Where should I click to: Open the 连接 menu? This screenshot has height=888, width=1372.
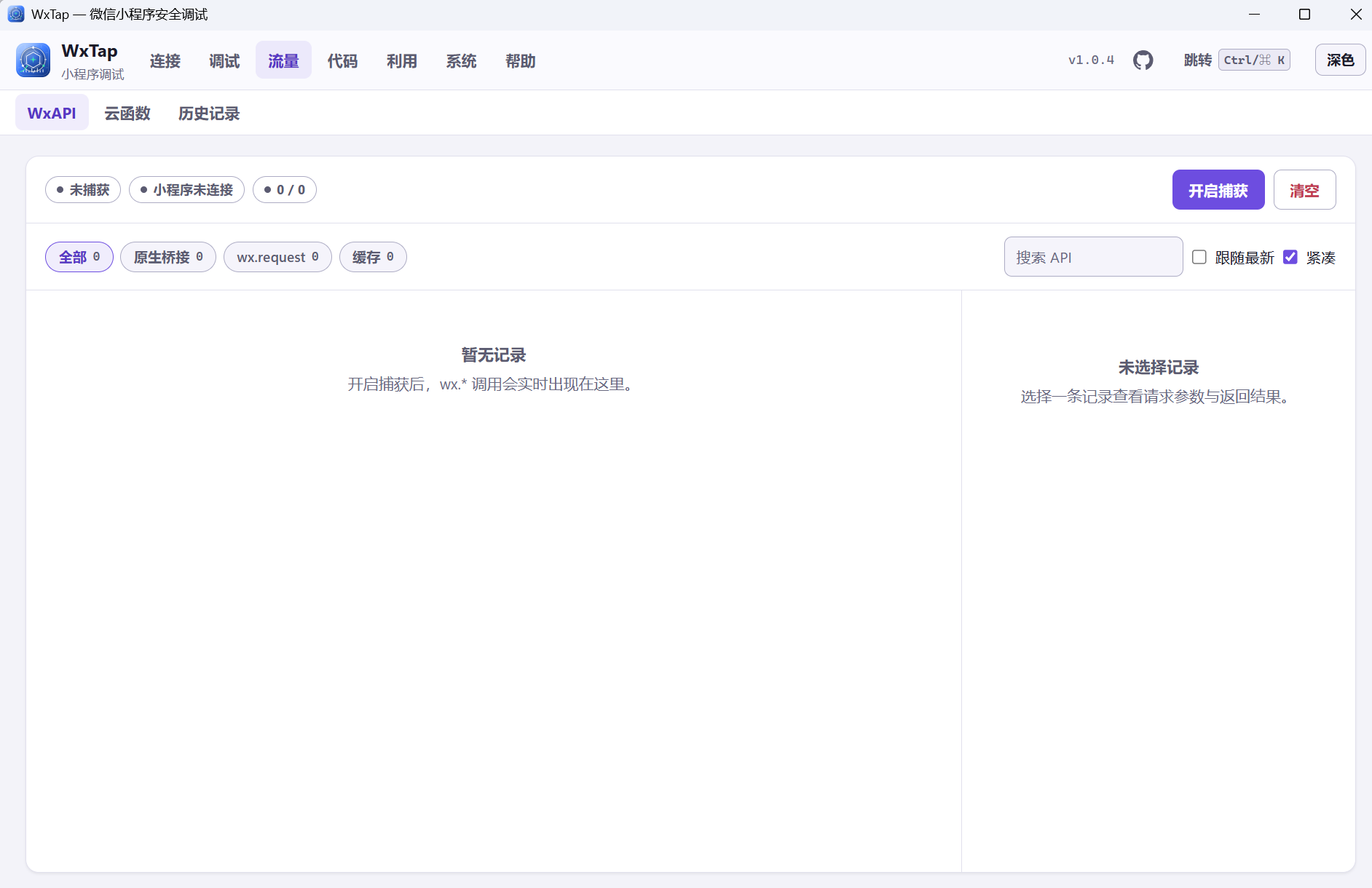click(x=165, y=60)
